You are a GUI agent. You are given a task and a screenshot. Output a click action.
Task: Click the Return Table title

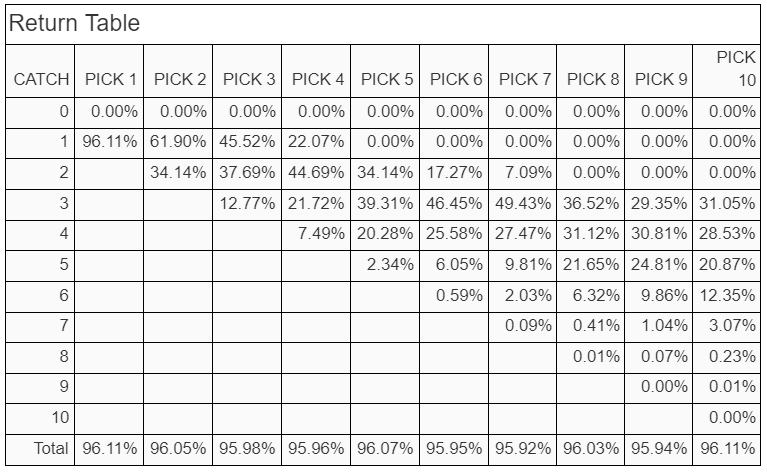74,23
